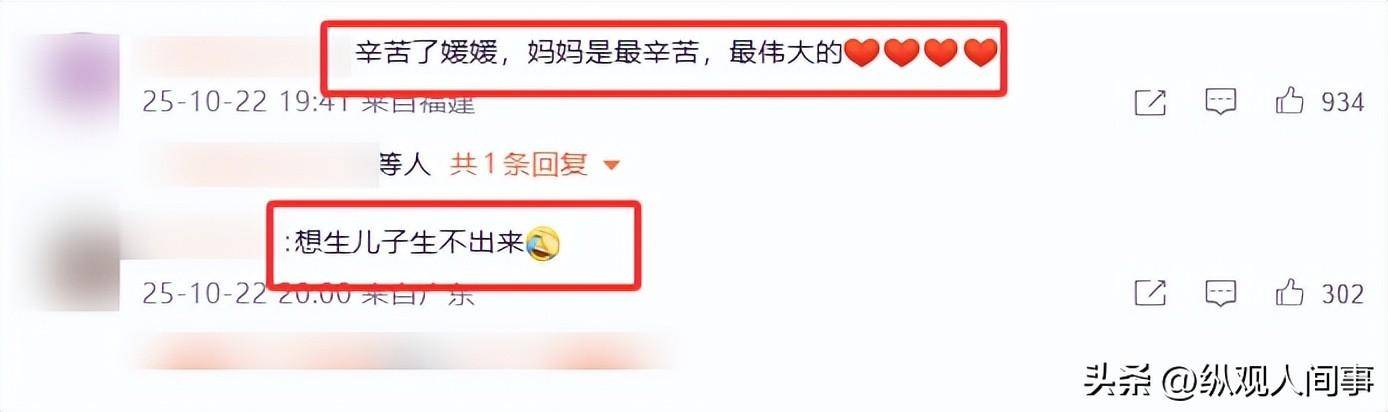1388x412 pixels.
Task: Open reply icon on 302-likes comment
Action: (x=1220, y=293)
